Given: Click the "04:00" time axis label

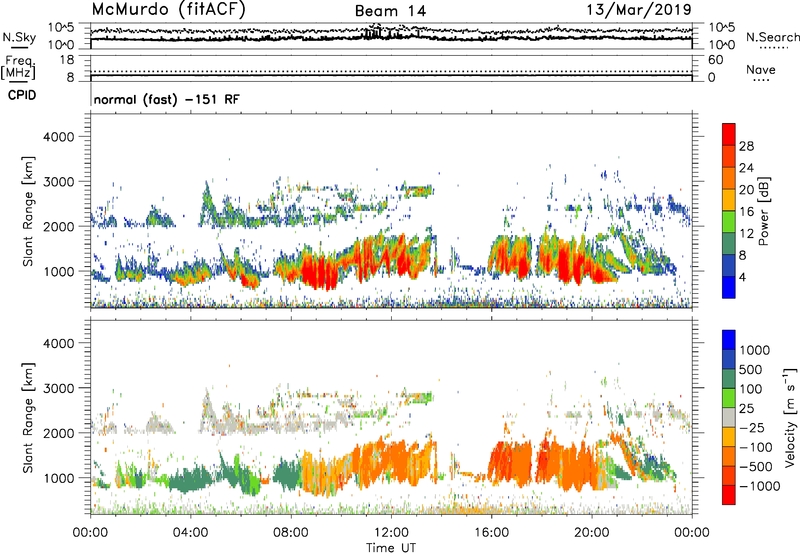Looking at the screenshot, I should pos(190,533).
